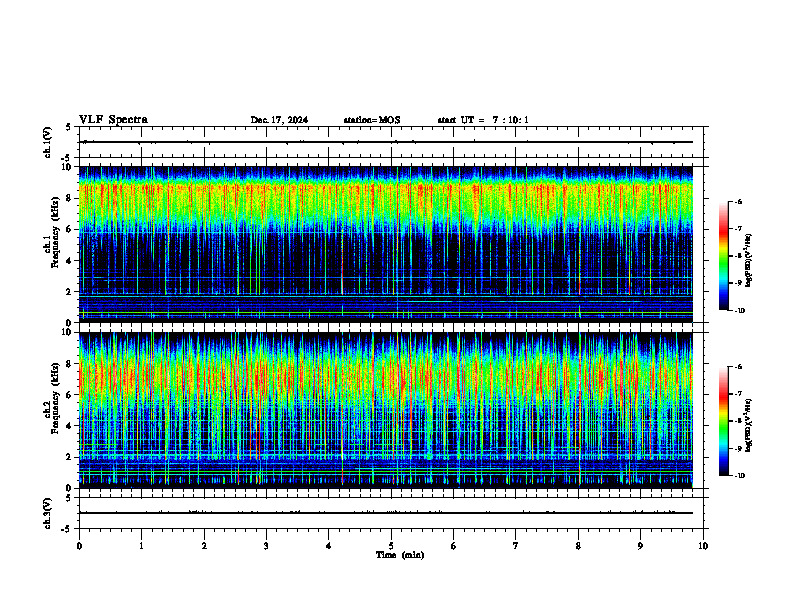Click the "5" tick on the ch.1(V) axis

[x=70, y=127]
